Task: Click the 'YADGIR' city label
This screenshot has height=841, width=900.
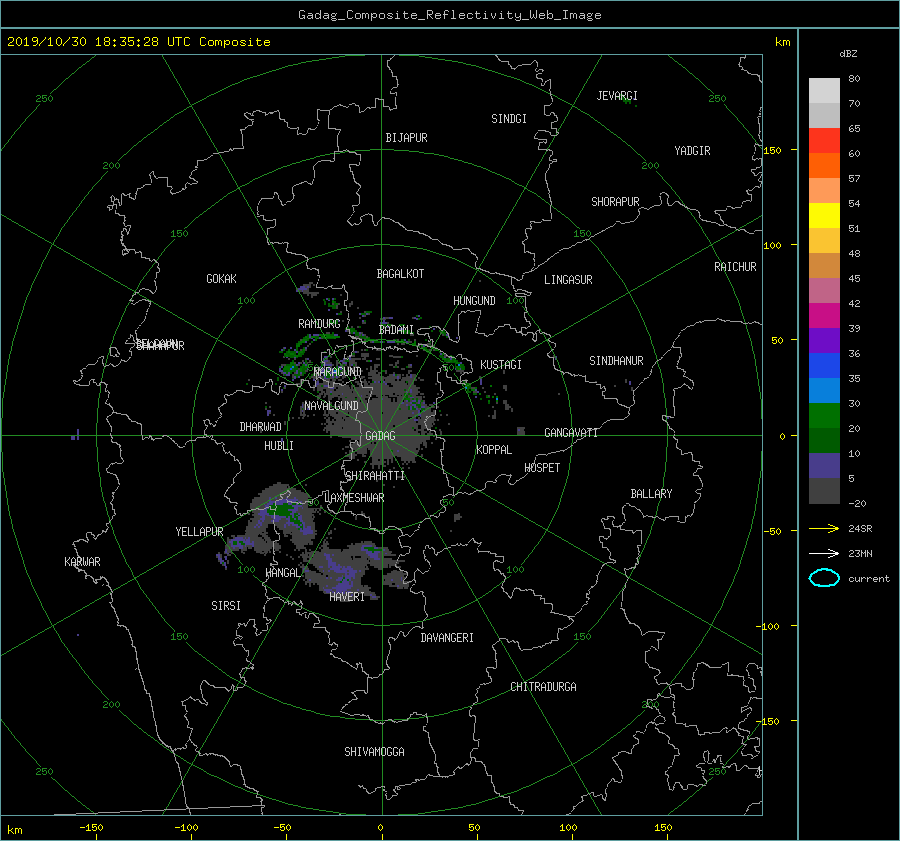Action: [x=692, y=151]
